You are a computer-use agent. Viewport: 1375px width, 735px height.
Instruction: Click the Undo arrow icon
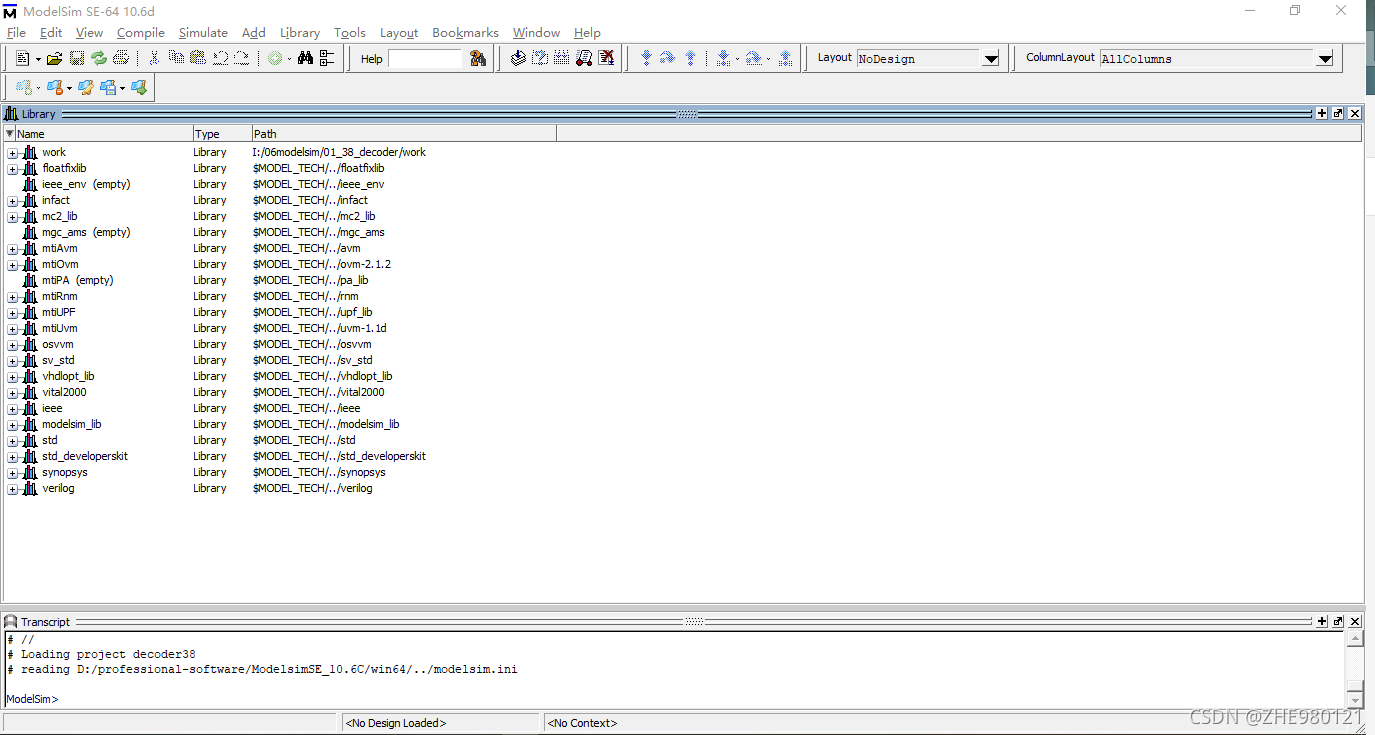point(220,59)
